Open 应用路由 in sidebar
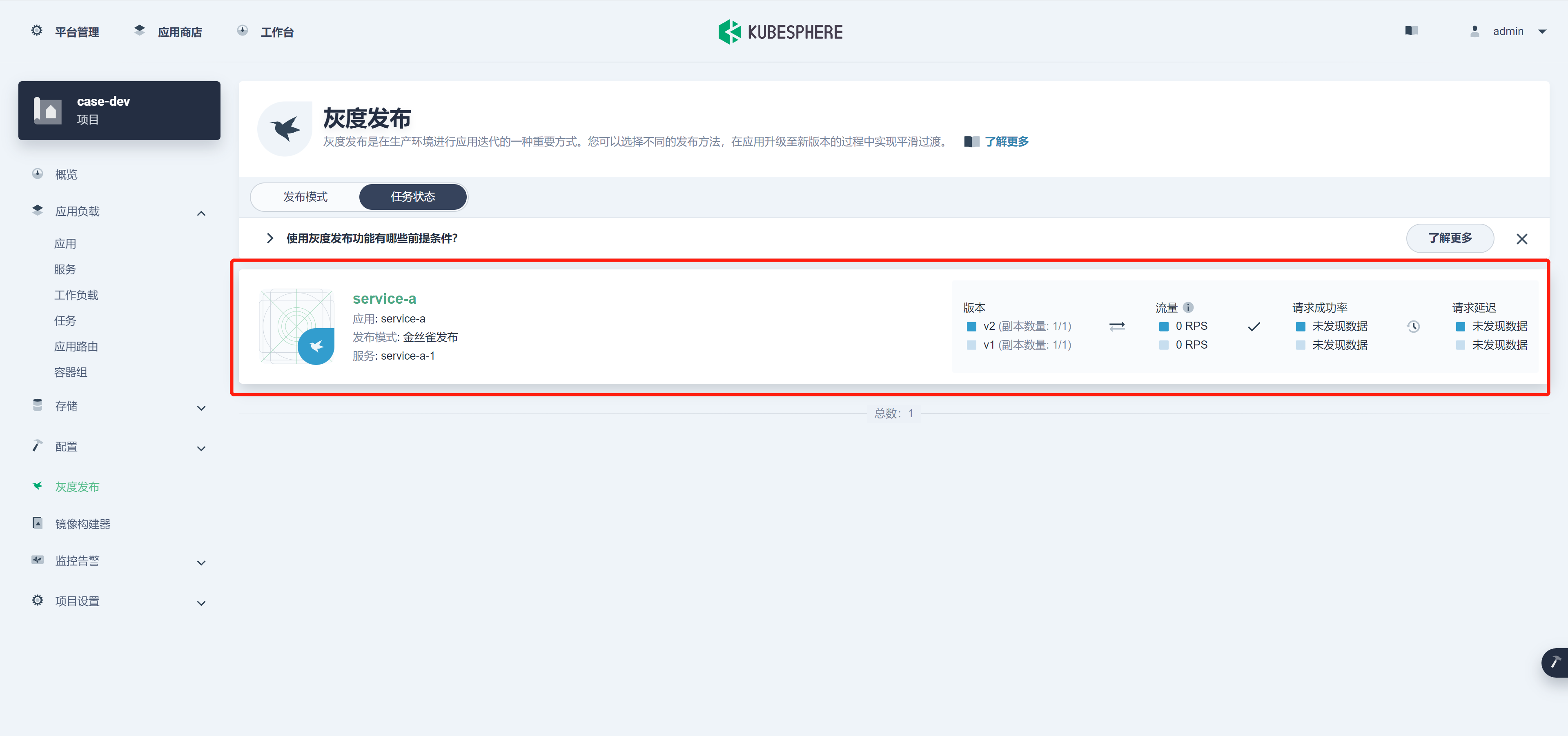This screenshot has width=1568, height=736. 76,347
